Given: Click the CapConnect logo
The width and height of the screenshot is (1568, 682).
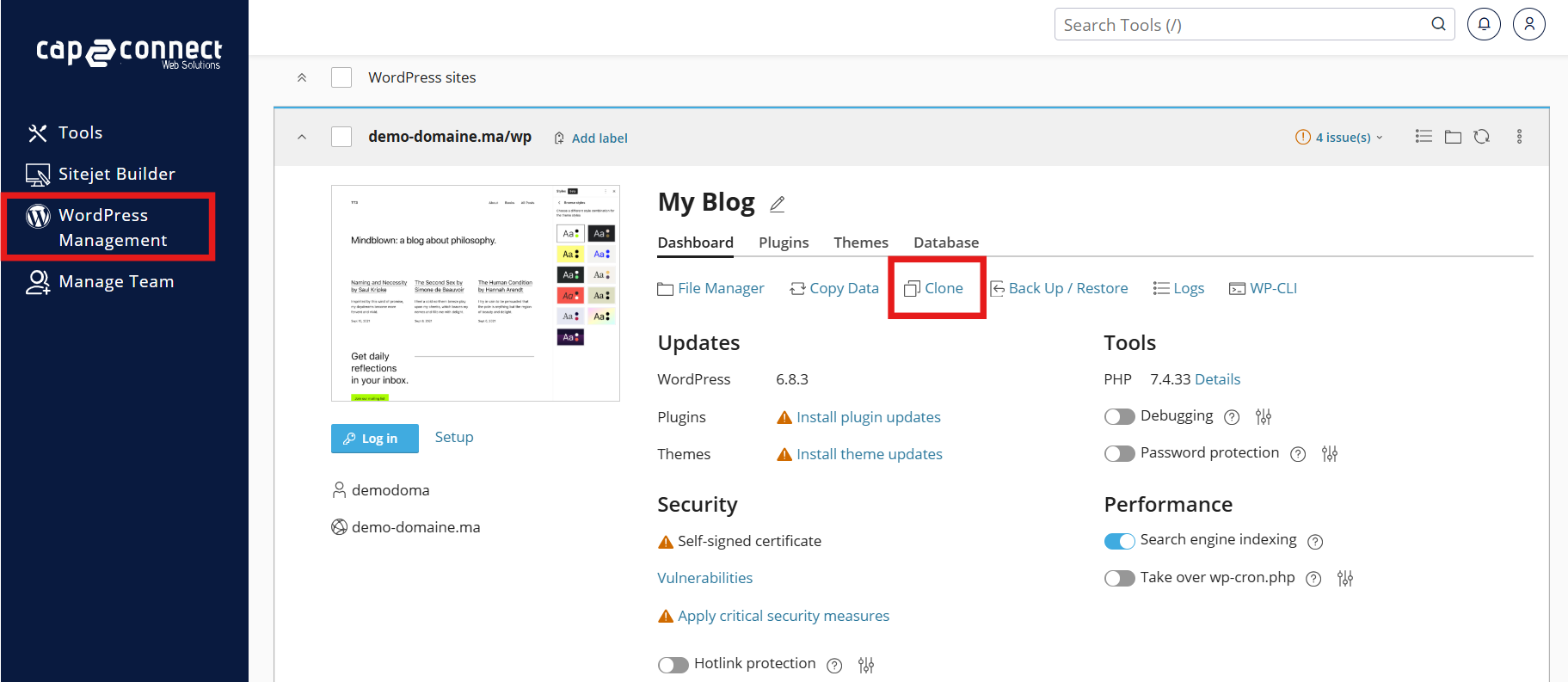Looking at the screenshot, I should [x=128, y=52].
